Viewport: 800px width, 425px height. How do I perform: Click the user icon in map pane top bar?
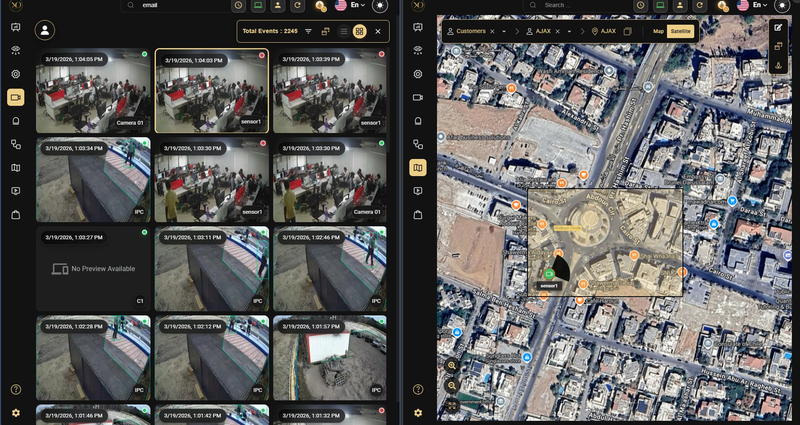click(680, 6)
